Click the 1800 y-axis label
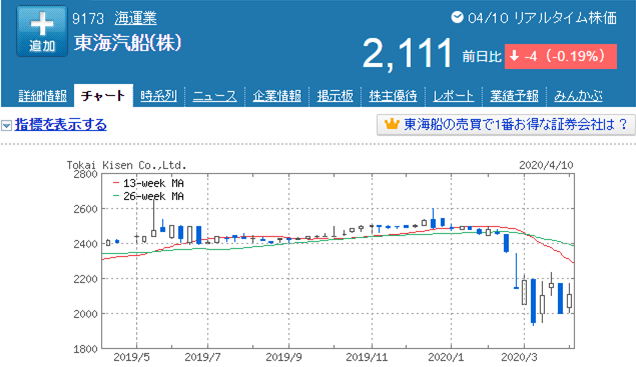636x367 pixels. [x=86, y=349]
